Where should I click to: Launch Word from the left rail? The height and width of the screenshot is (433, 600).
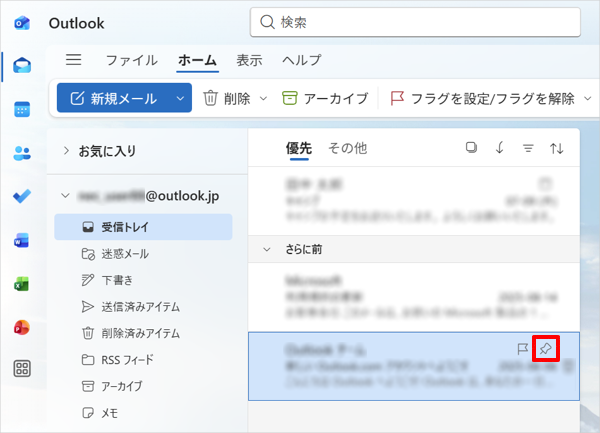[22, 241]
